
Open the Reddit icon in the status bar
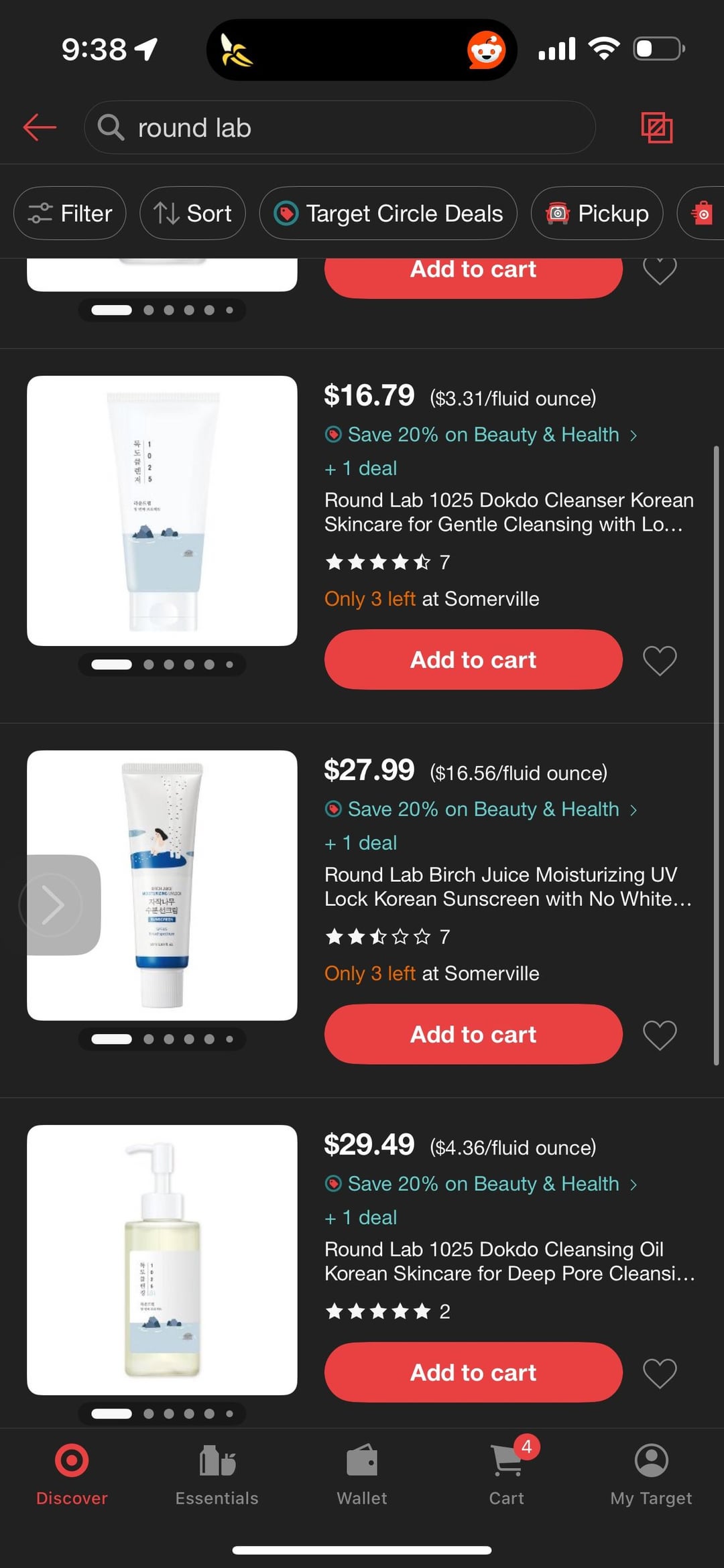pyautogui.click(x=486, y=50)
